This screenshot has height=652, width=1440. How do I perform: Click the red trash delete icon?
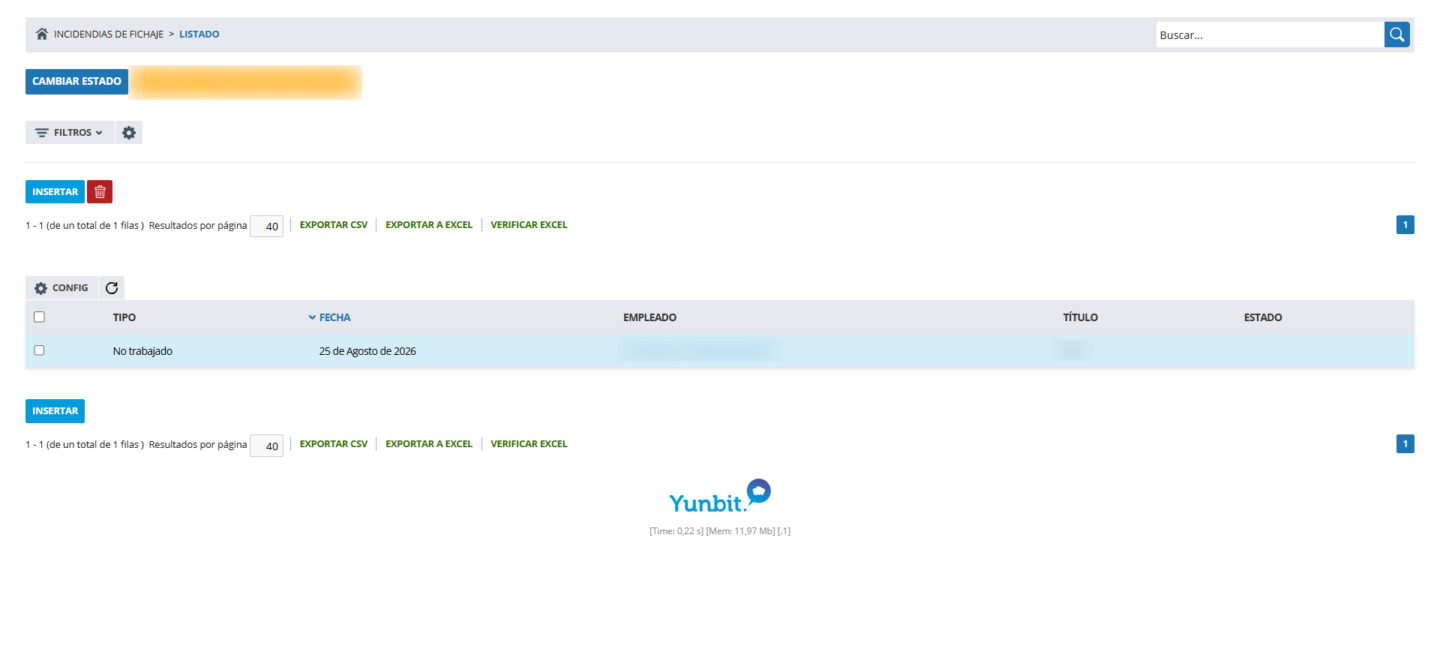coord(100,192)
